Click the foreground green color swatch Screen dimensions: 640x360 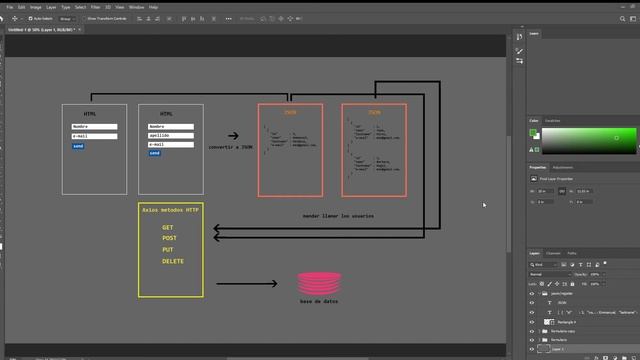click(533, 132)
